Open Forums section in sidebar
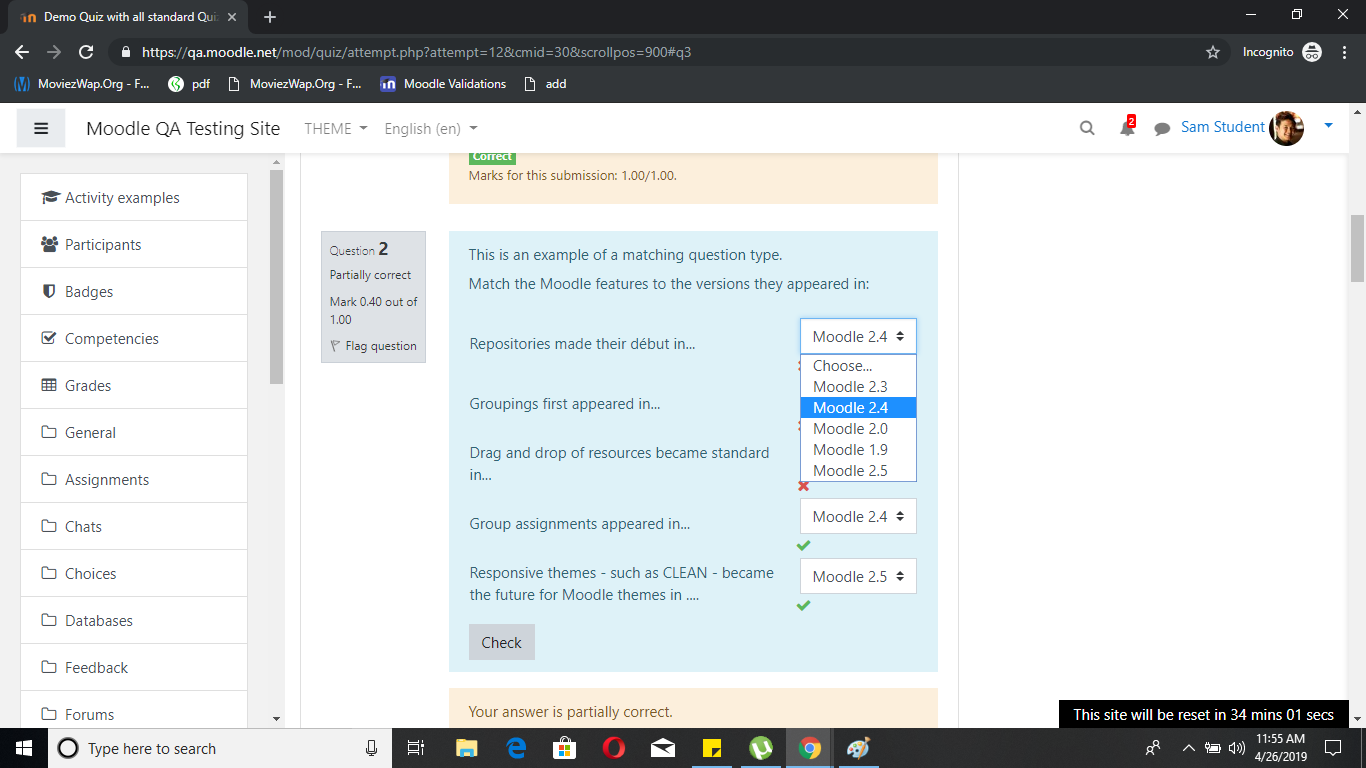 134,715
